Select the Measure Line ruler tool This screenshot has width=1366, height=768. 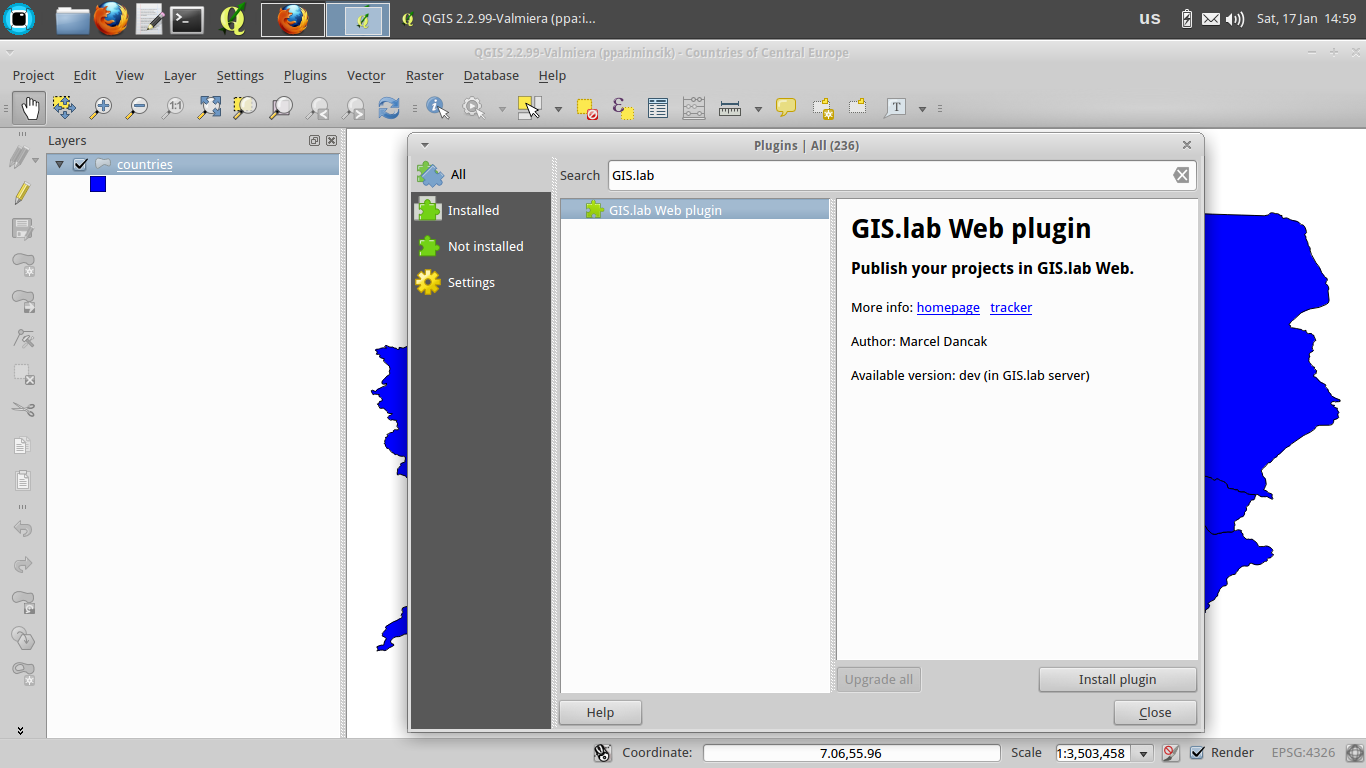coord(729,108)
